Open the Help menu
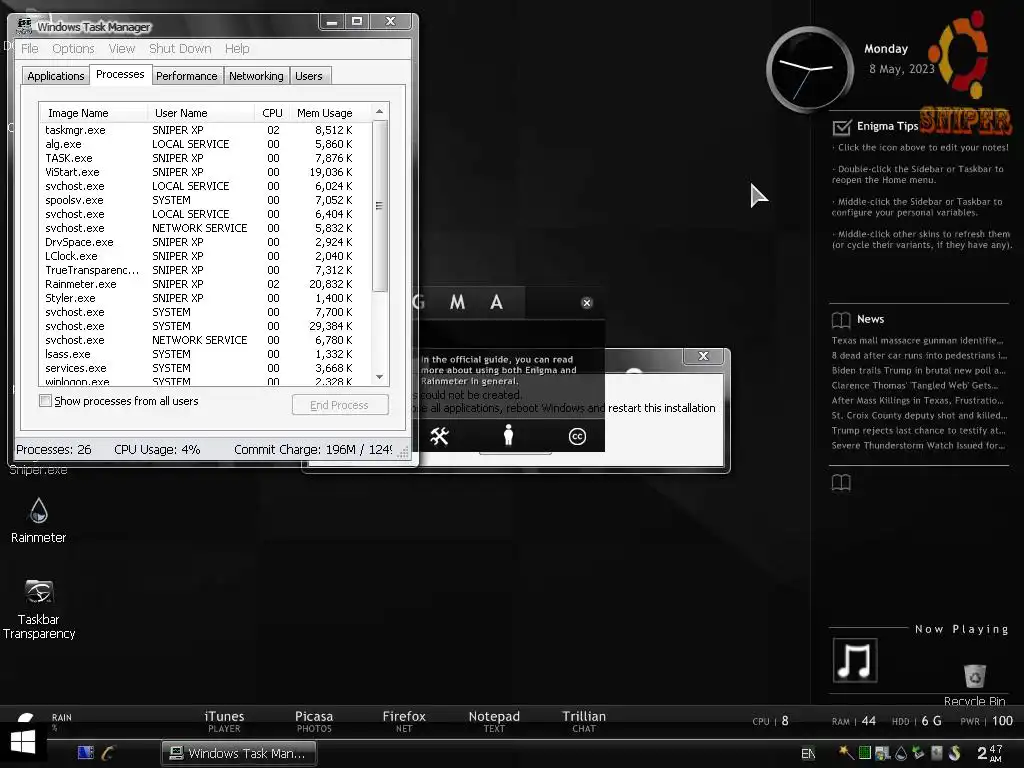This screenshot has width=1024, height=768. (x=237, y=48)
